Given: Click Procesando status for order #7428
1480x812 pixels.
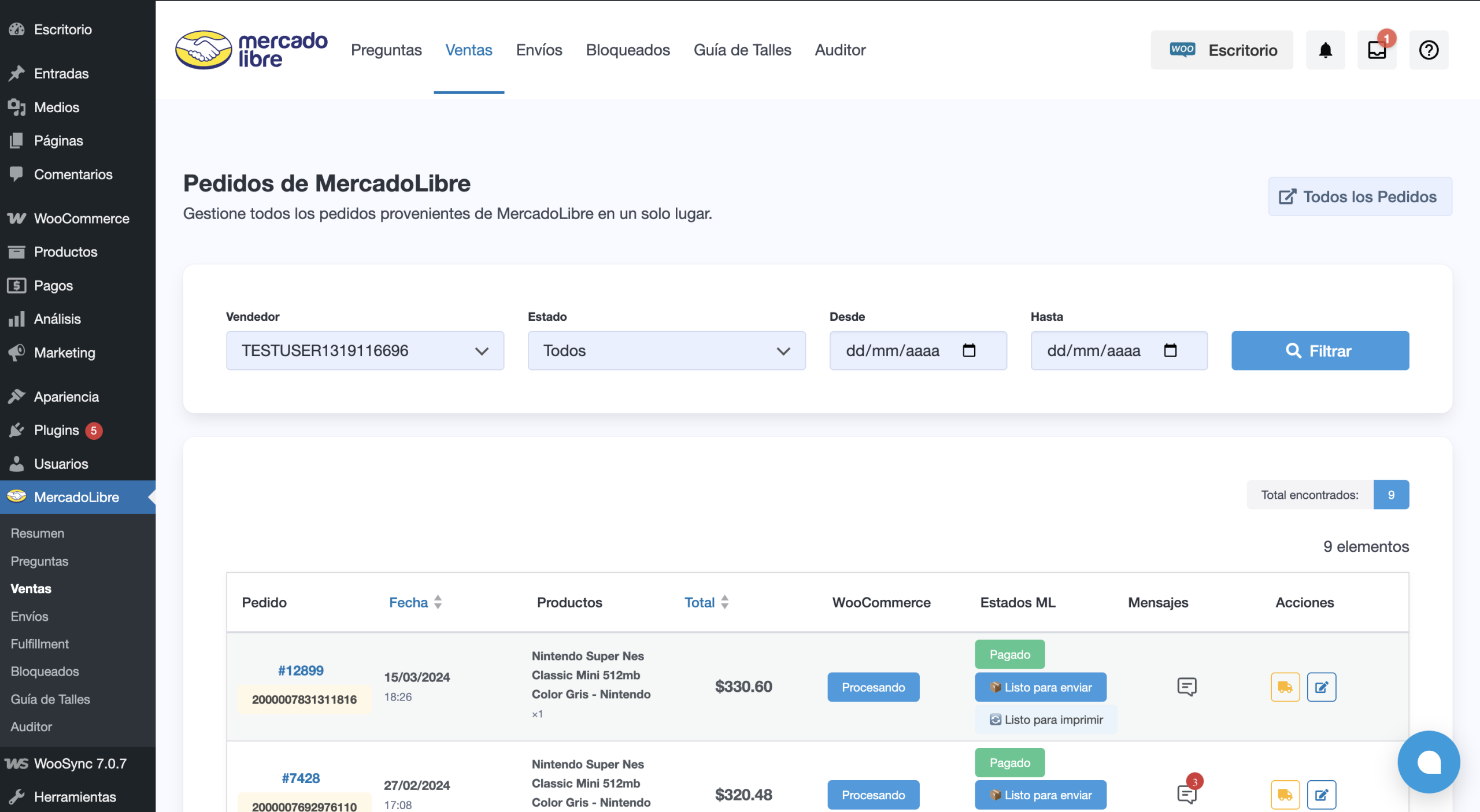Looking at the screenshot, I should click(873, 795).
